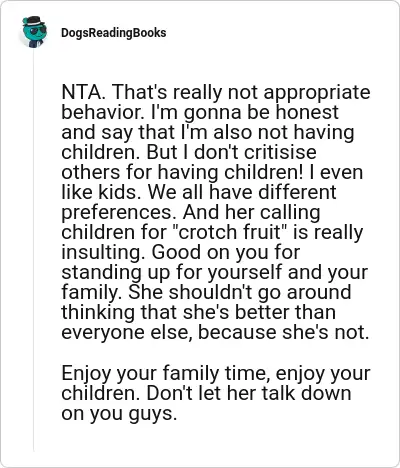
Task: Click "others for having children! I even" line
Action: click(212, 172)
